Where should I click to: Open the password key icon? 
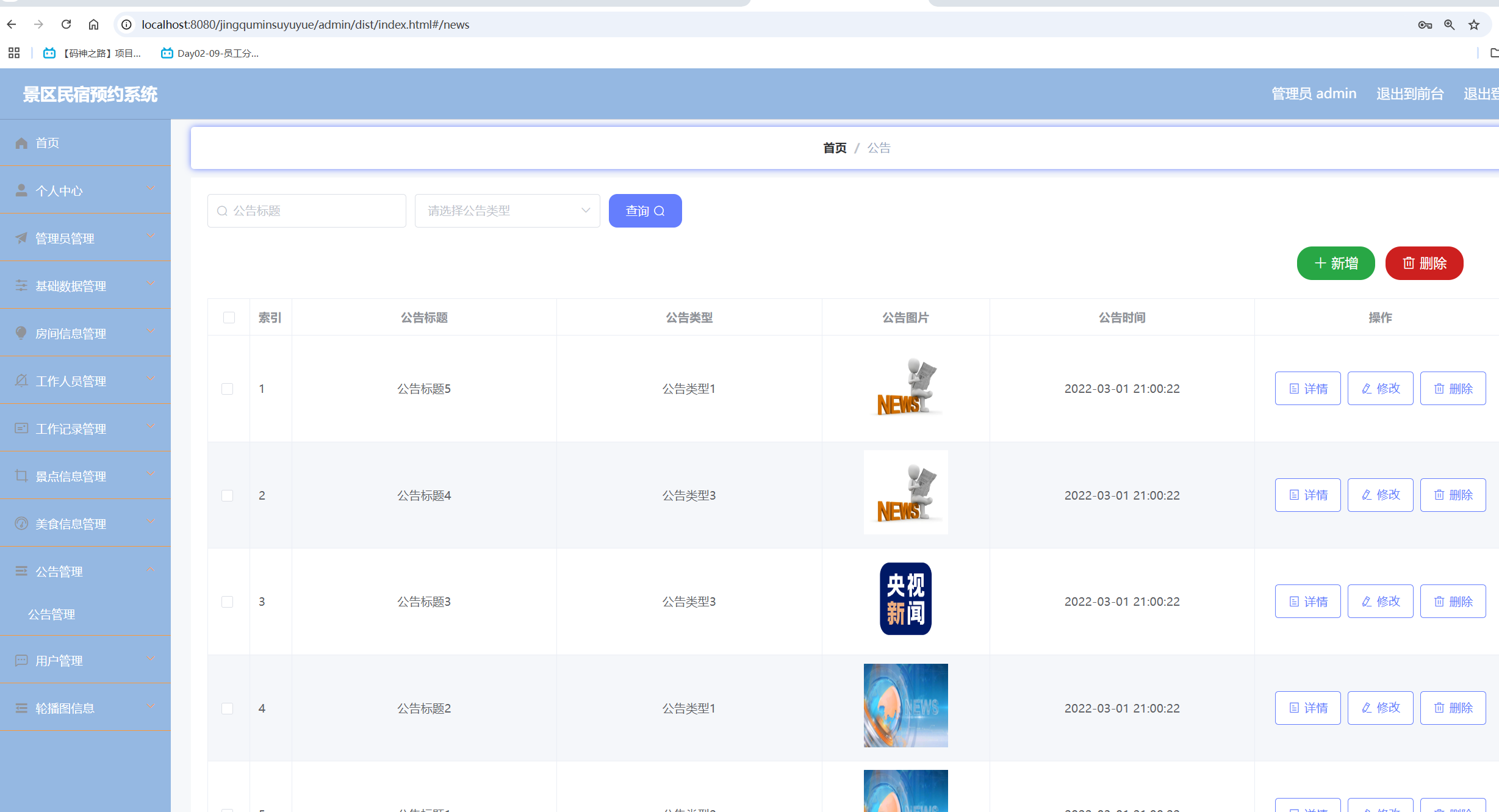1425,25
